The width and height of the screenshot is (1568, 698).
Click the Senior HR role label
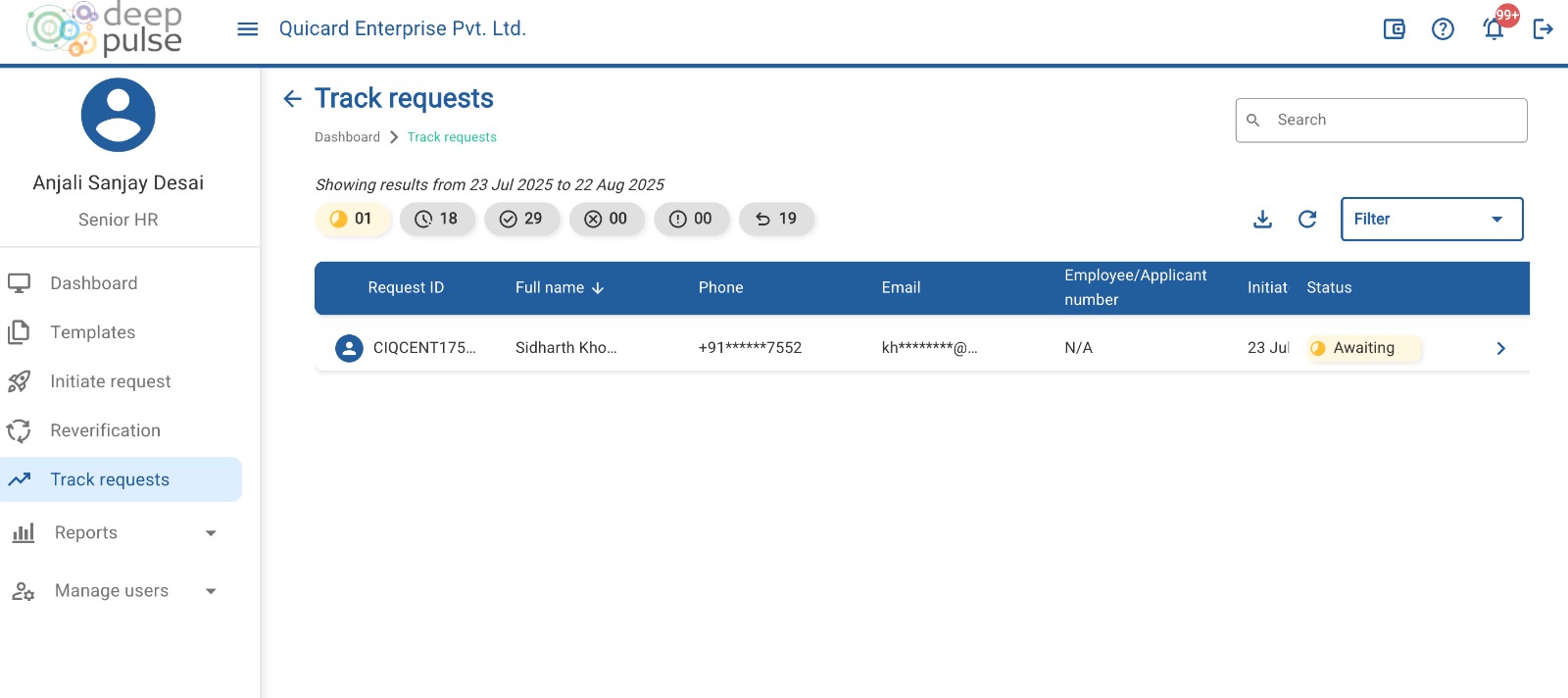coord(119,220)
